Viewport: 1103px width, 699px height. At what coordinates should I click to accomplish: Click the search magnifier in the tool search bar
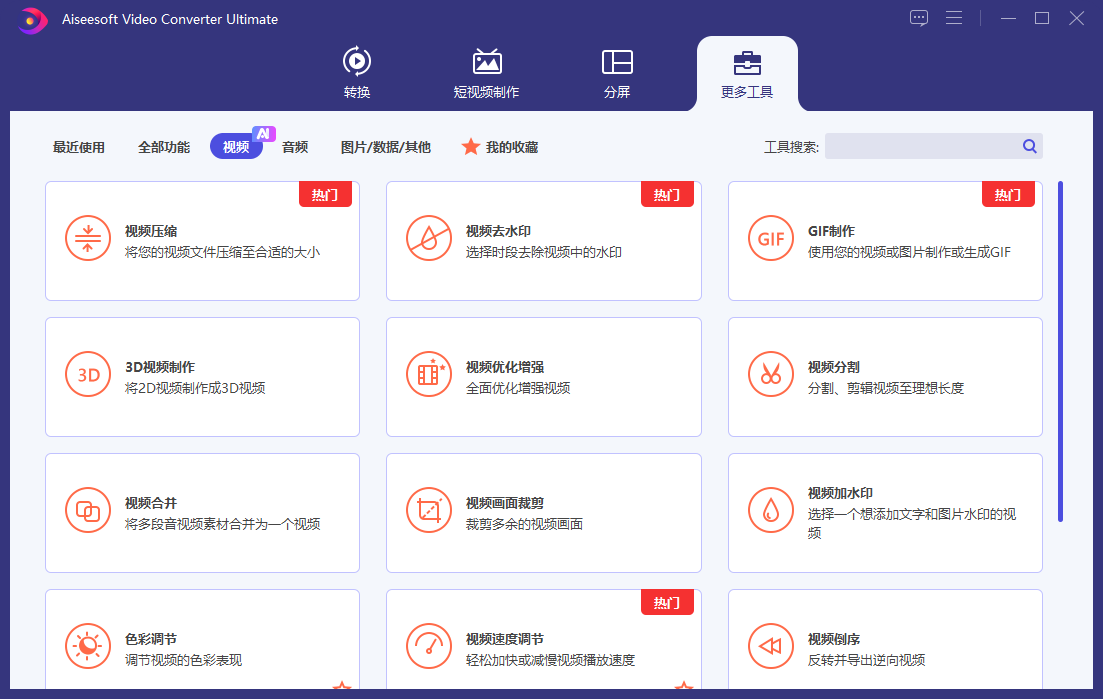[1029, 146]
